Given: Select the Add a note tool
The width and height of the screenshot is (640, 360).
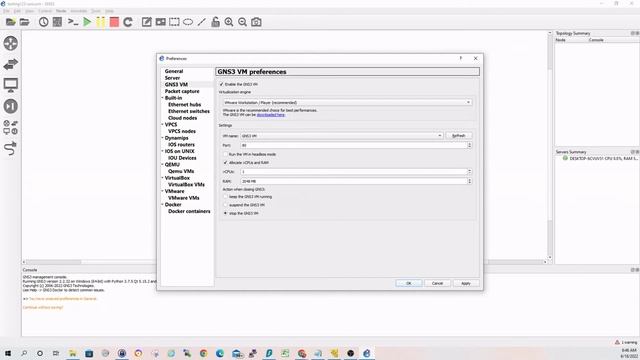Looking at the screenshot, I should [x=147, y=22].
